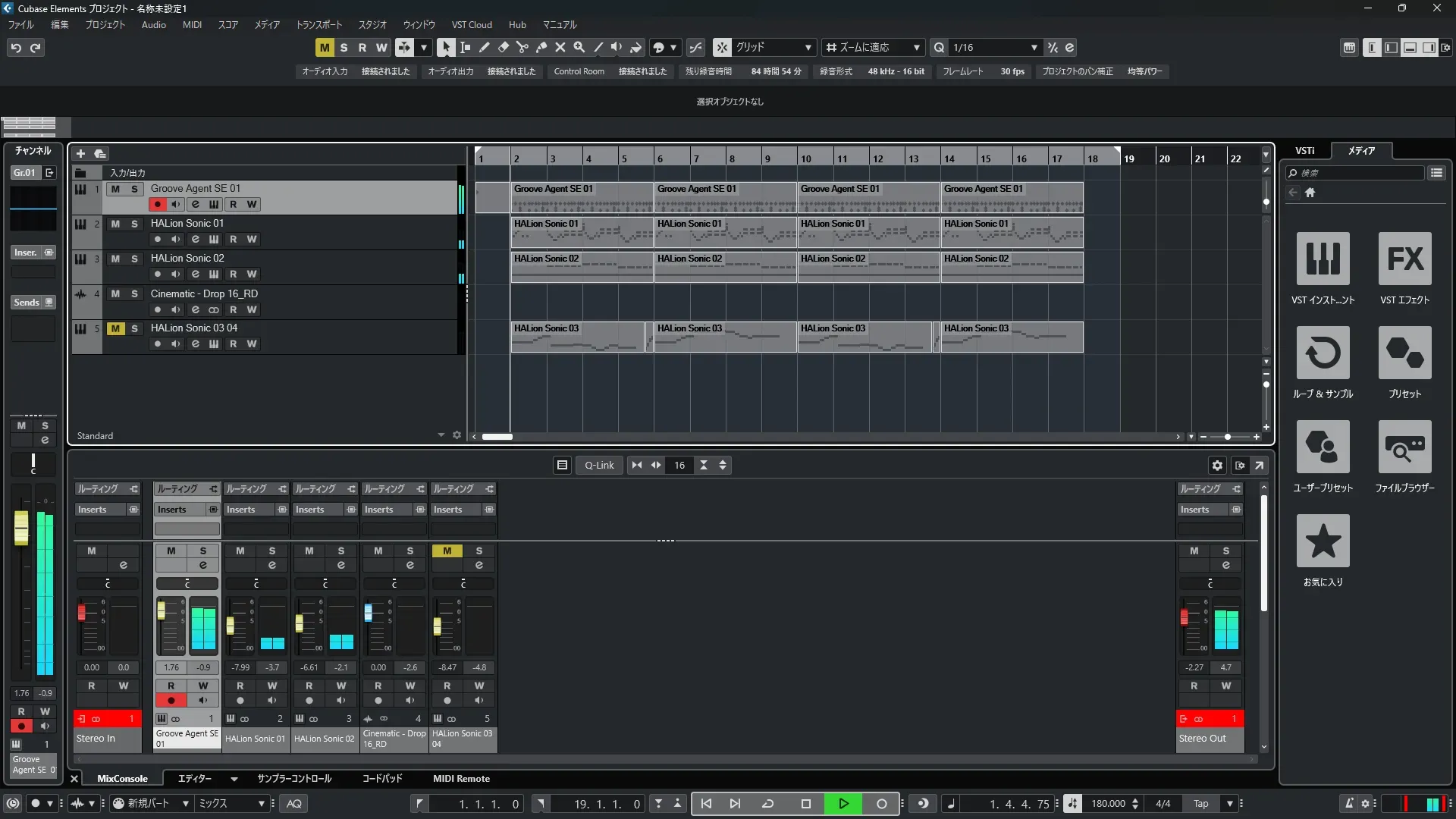Select the Eraser tool in toolbar
Screen dimensions: 1456x819
[503, 47]
